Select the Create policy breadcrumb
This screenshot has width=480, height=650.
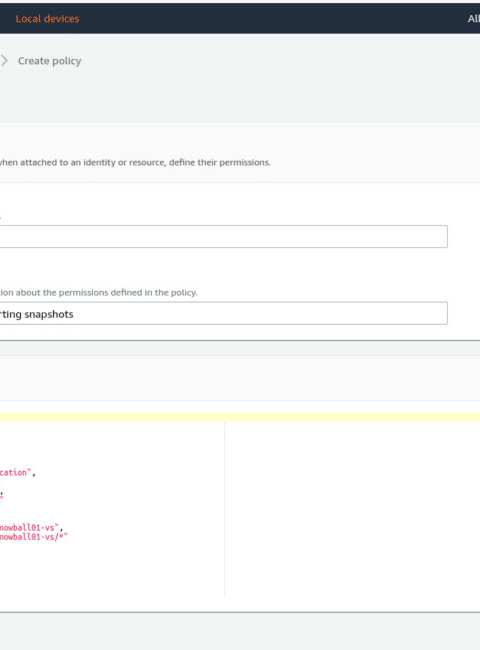click(49, 61)
